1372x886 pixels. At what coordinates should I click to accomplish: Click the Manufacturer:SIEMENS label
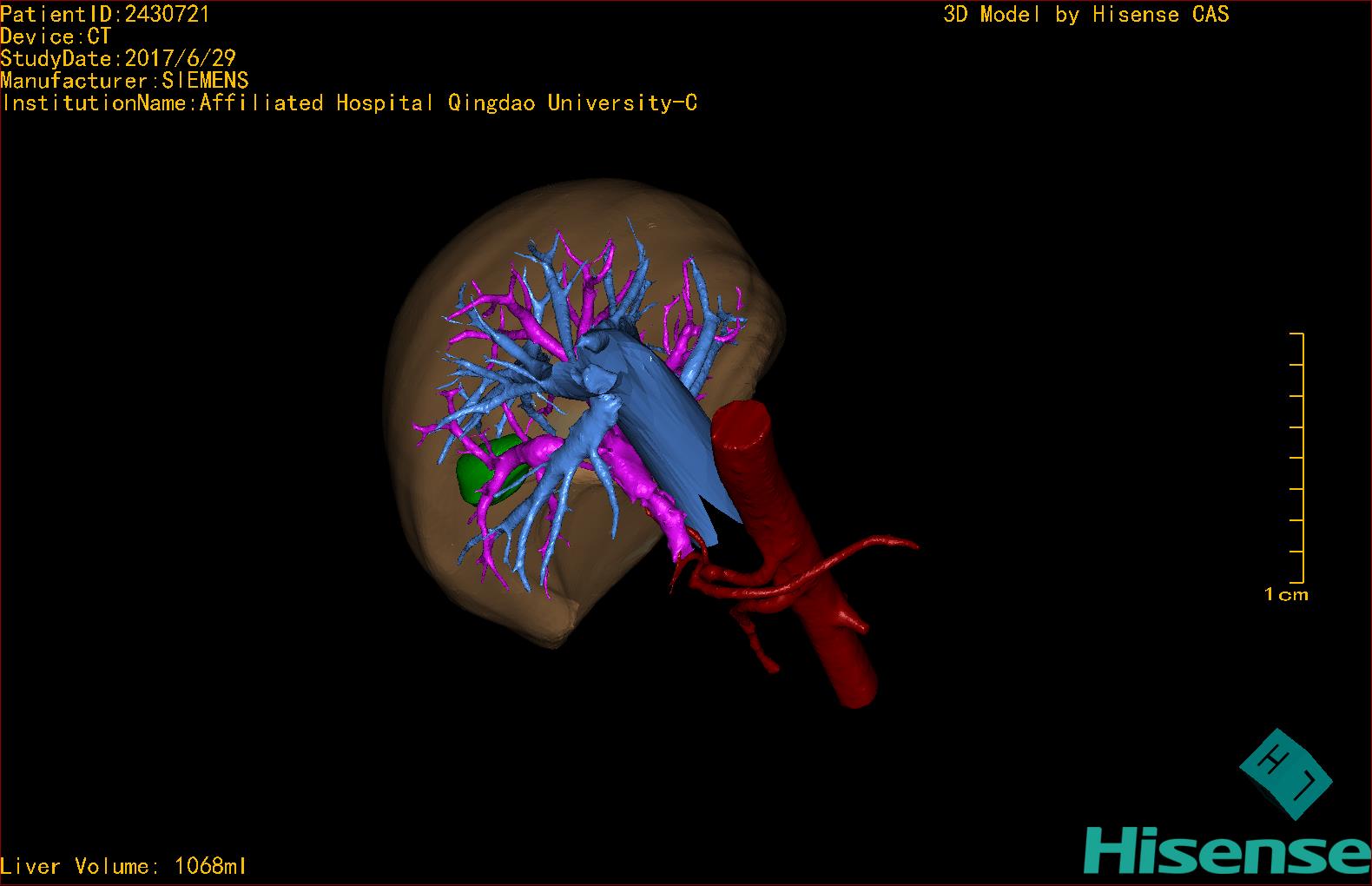coord(124,81)
